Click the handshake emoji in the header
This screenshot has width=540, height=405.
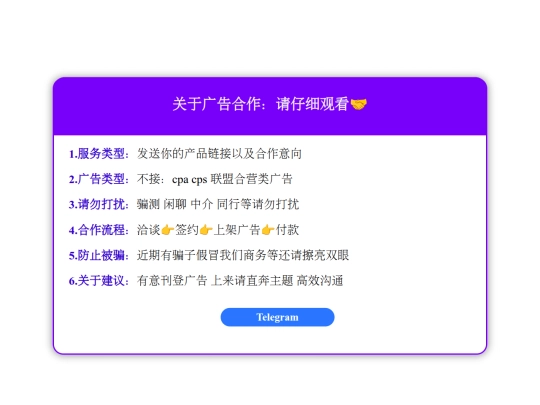(x=359, y=104)
